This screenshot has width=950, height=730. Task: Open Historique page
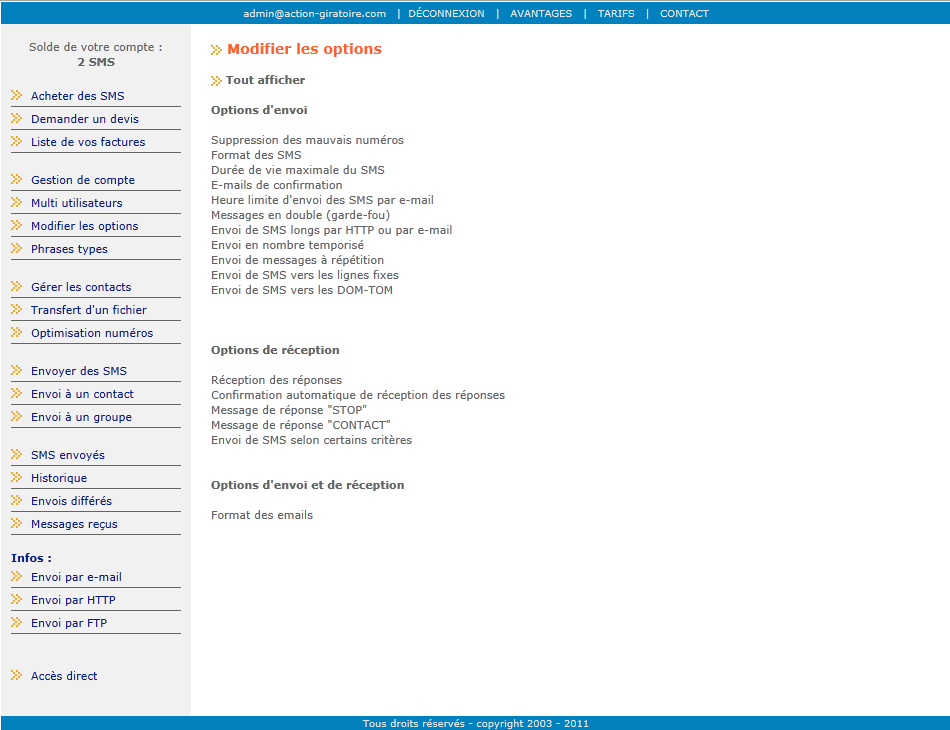click(59, 478)
